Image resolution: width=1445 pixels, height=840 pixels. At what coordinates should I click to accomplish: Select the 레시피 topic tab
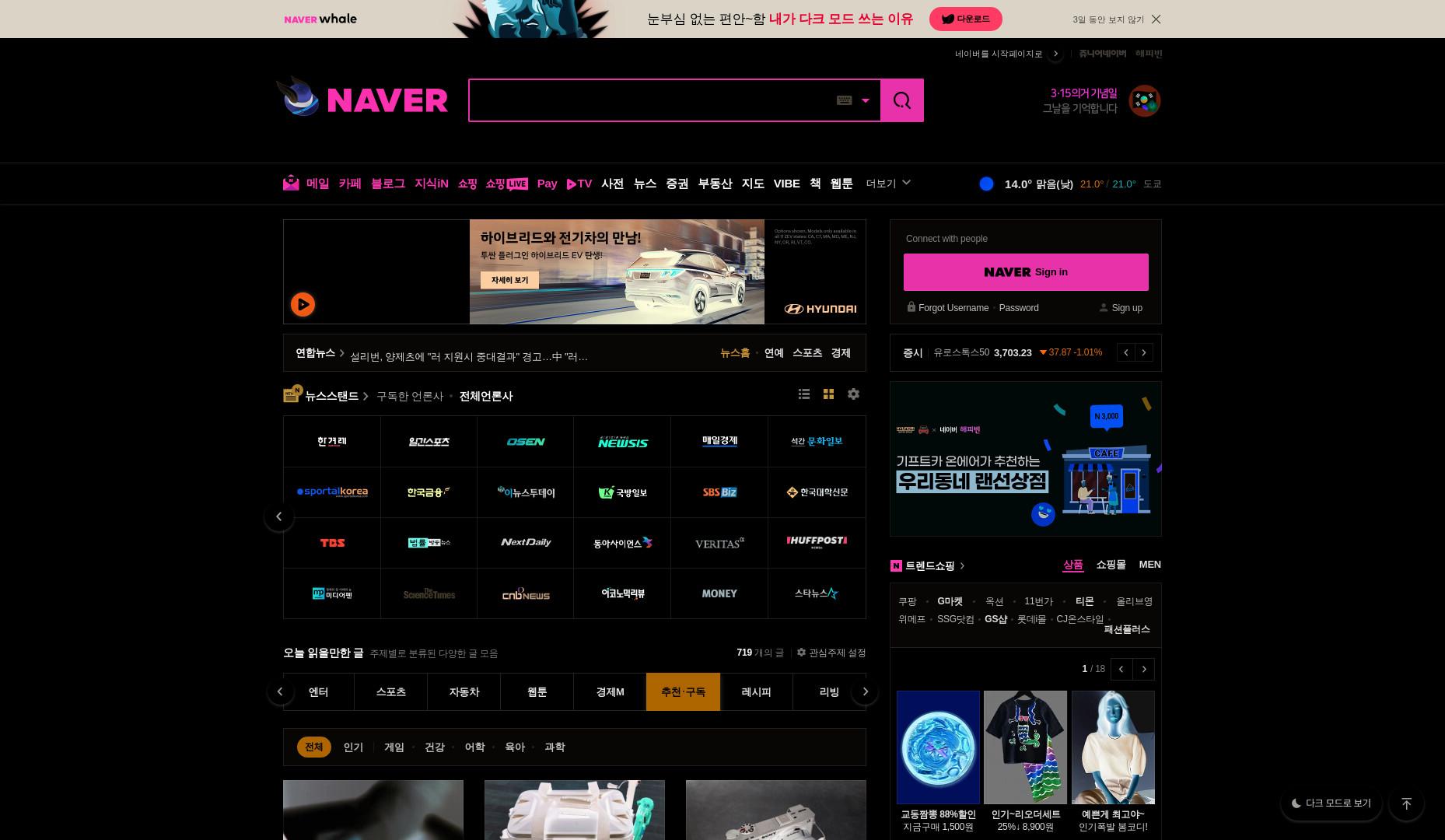756,692
